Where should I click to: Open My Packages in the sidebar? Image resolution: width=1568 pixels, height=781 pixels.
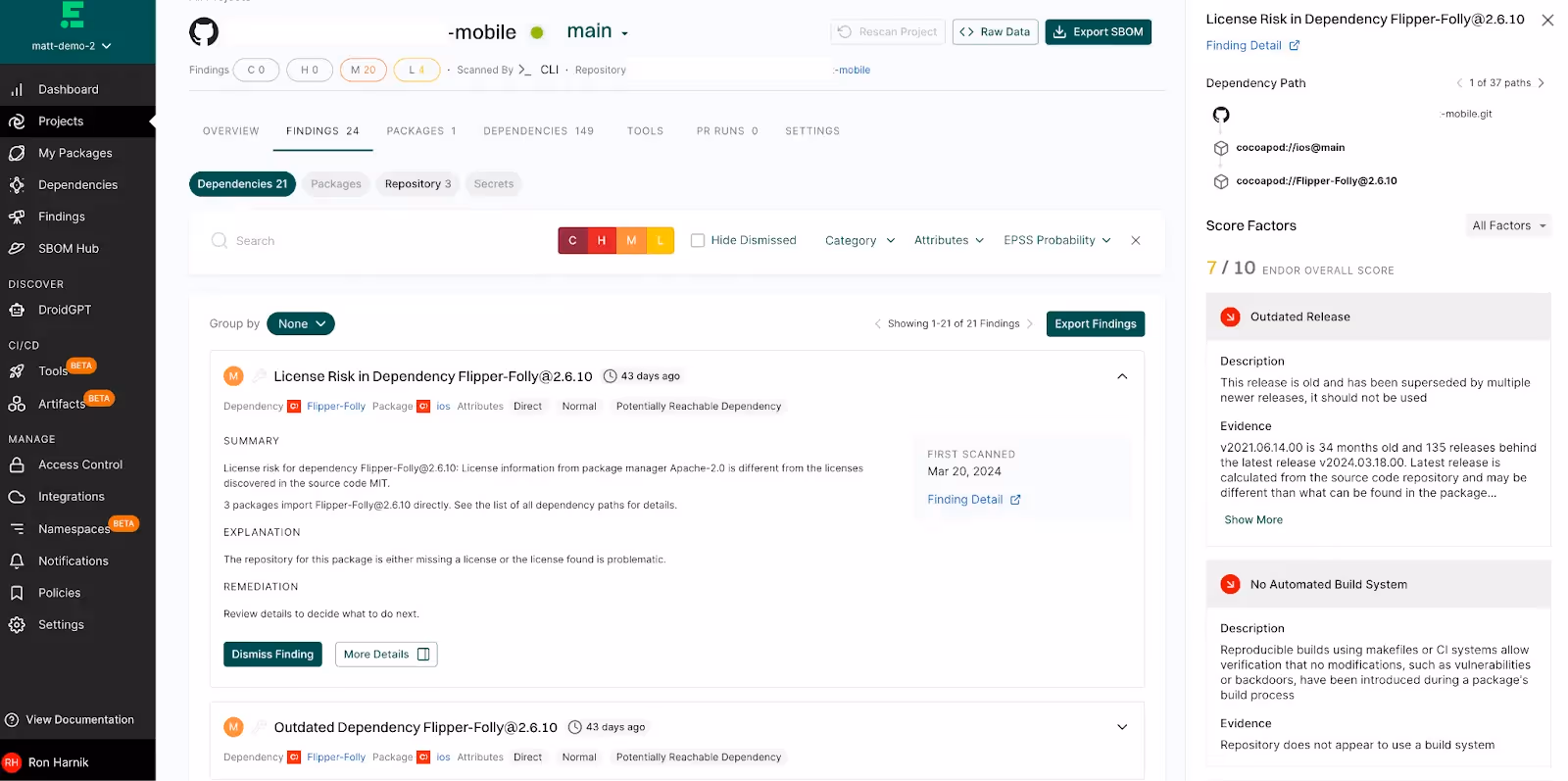tap(77, 153)
